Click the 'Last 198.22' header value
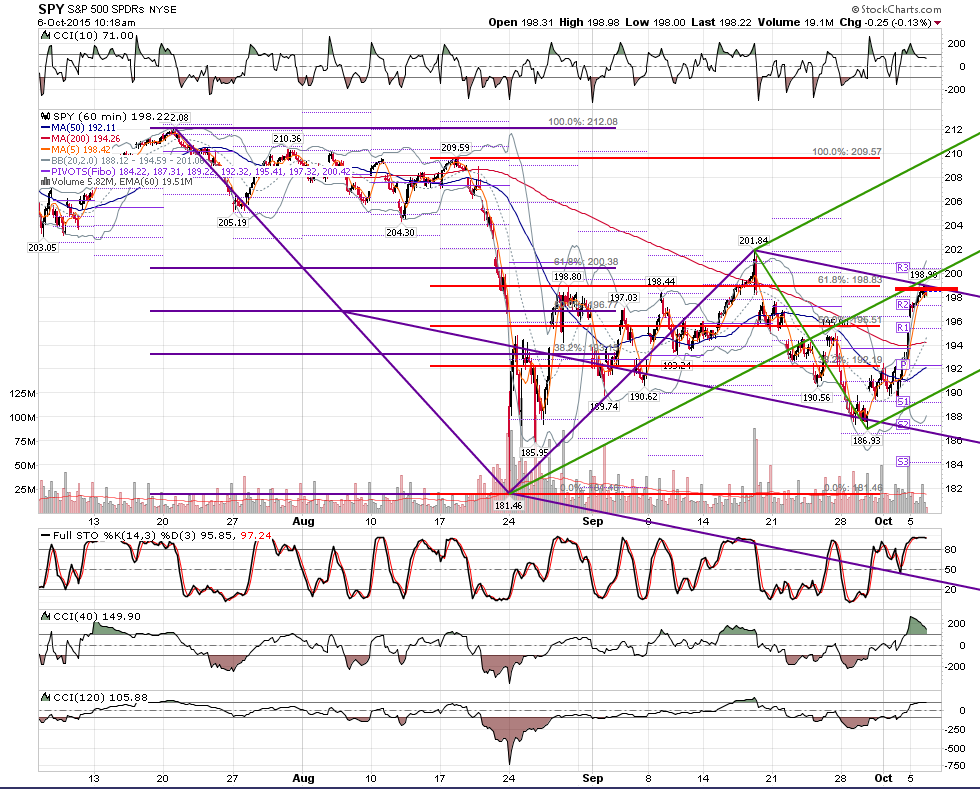The image size is (980, 789). 722,22
